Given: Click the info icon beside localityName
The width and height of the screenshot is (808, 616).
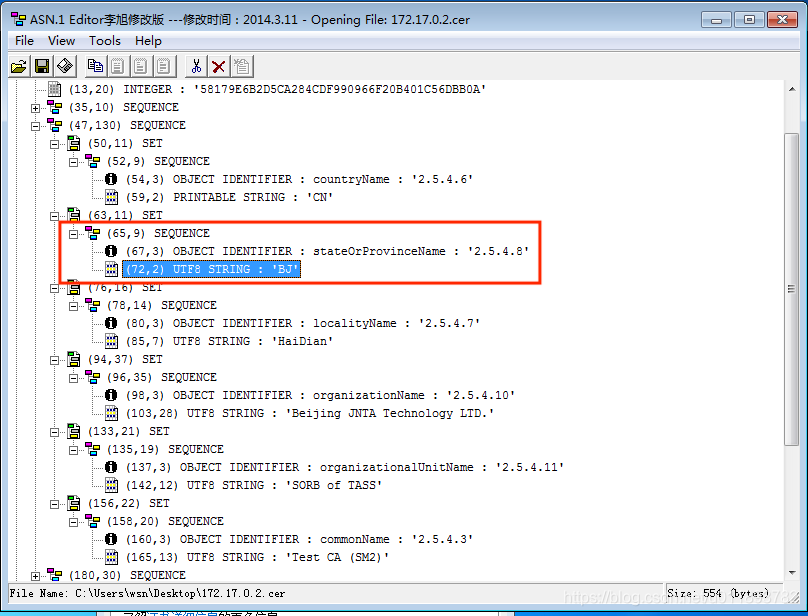Looking at the screenshot, I should coord(111,323).
